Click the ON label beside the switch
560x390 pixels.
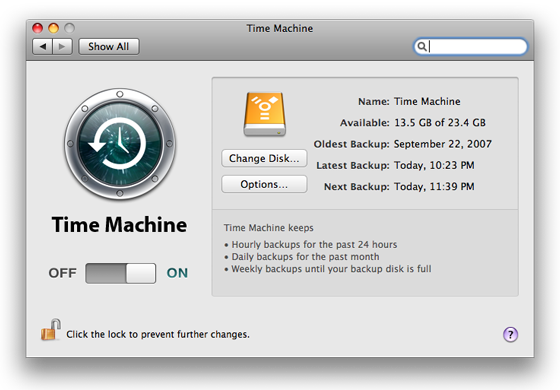pos(177,273)
